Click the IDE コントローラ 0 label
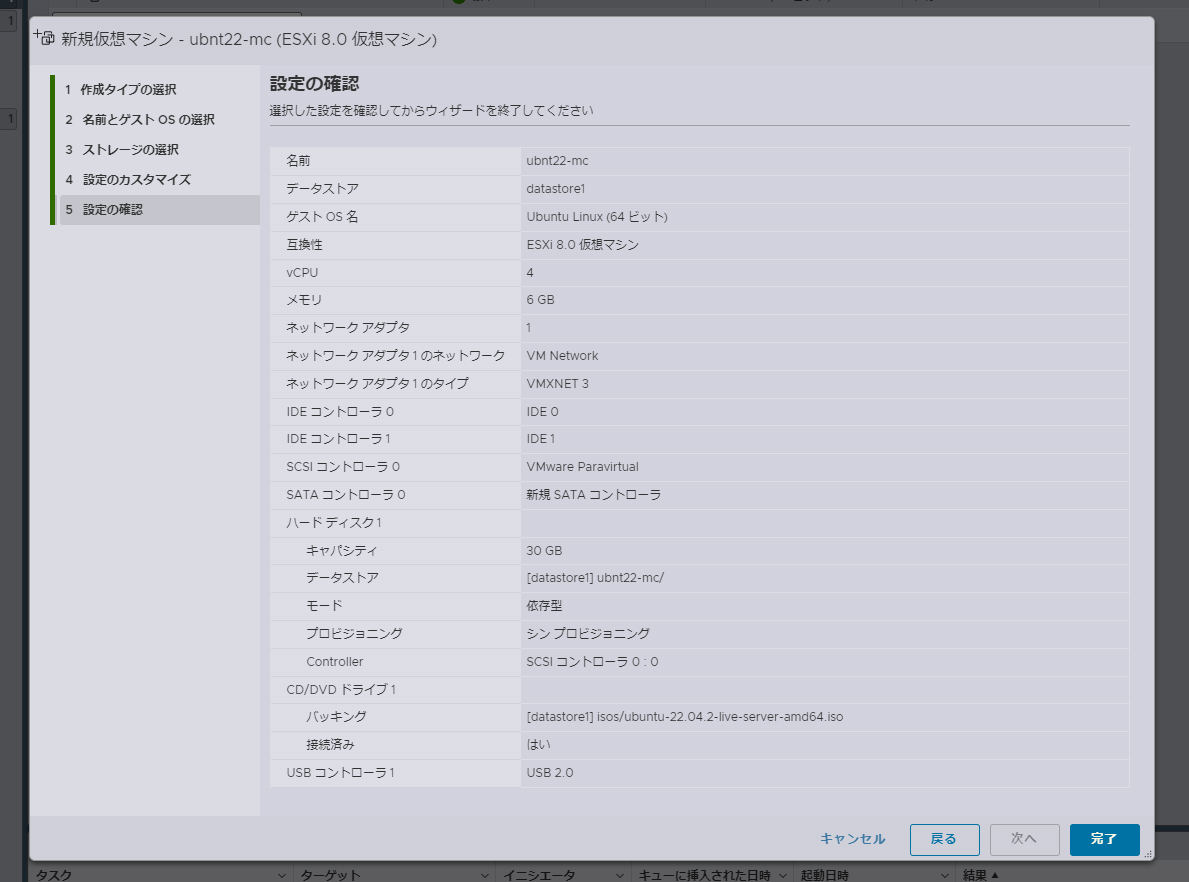 tap(340, 412)
